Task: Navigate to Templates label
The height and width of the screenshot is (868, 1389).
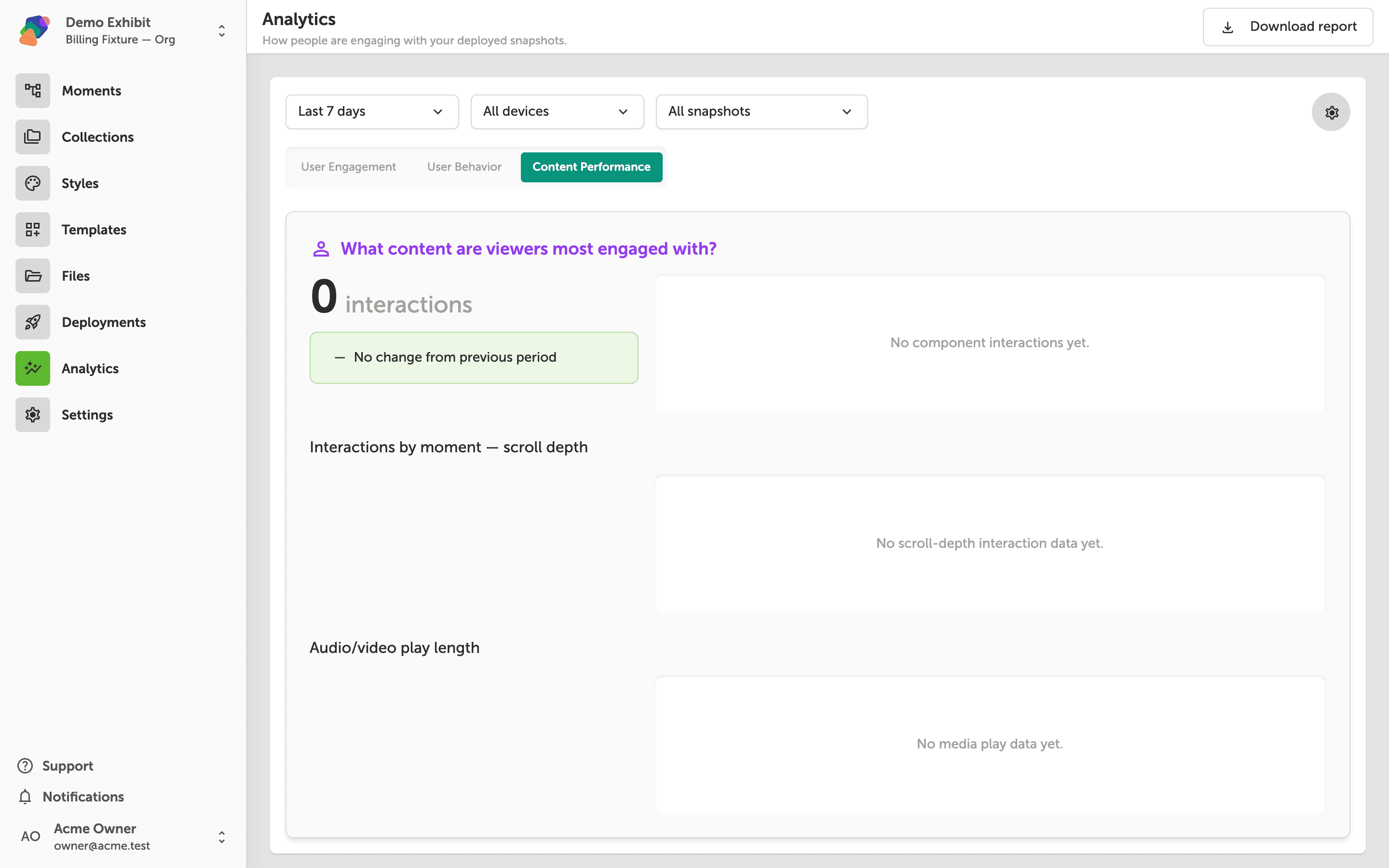Action: (x=94, y=230)
